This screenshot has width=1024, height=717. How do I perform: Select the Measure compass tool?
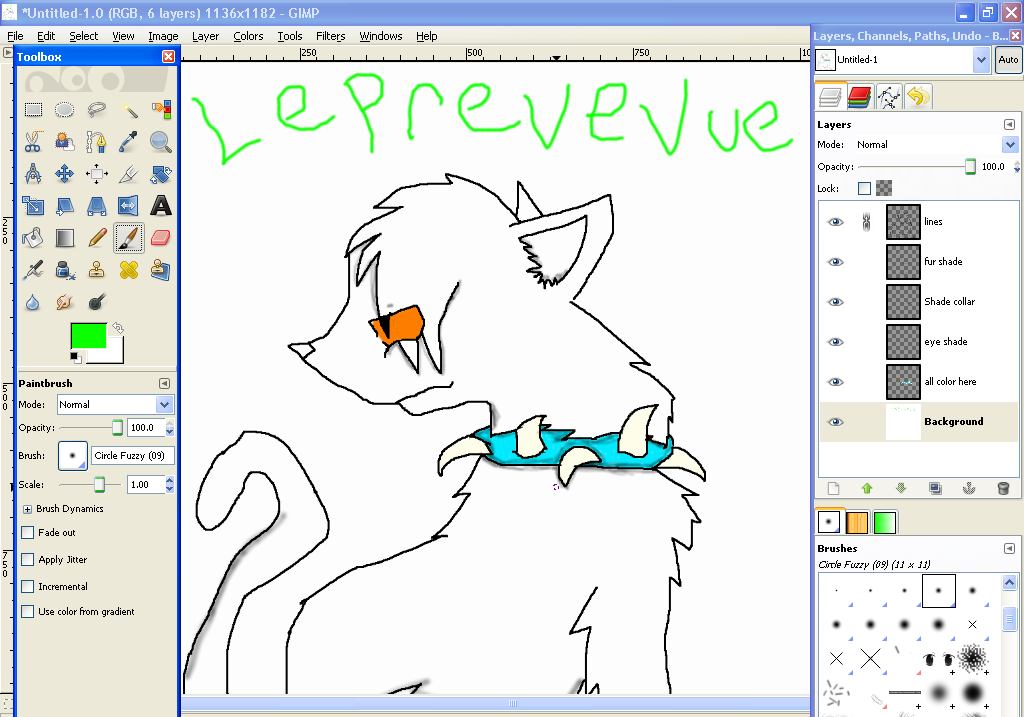pos(33,174)
